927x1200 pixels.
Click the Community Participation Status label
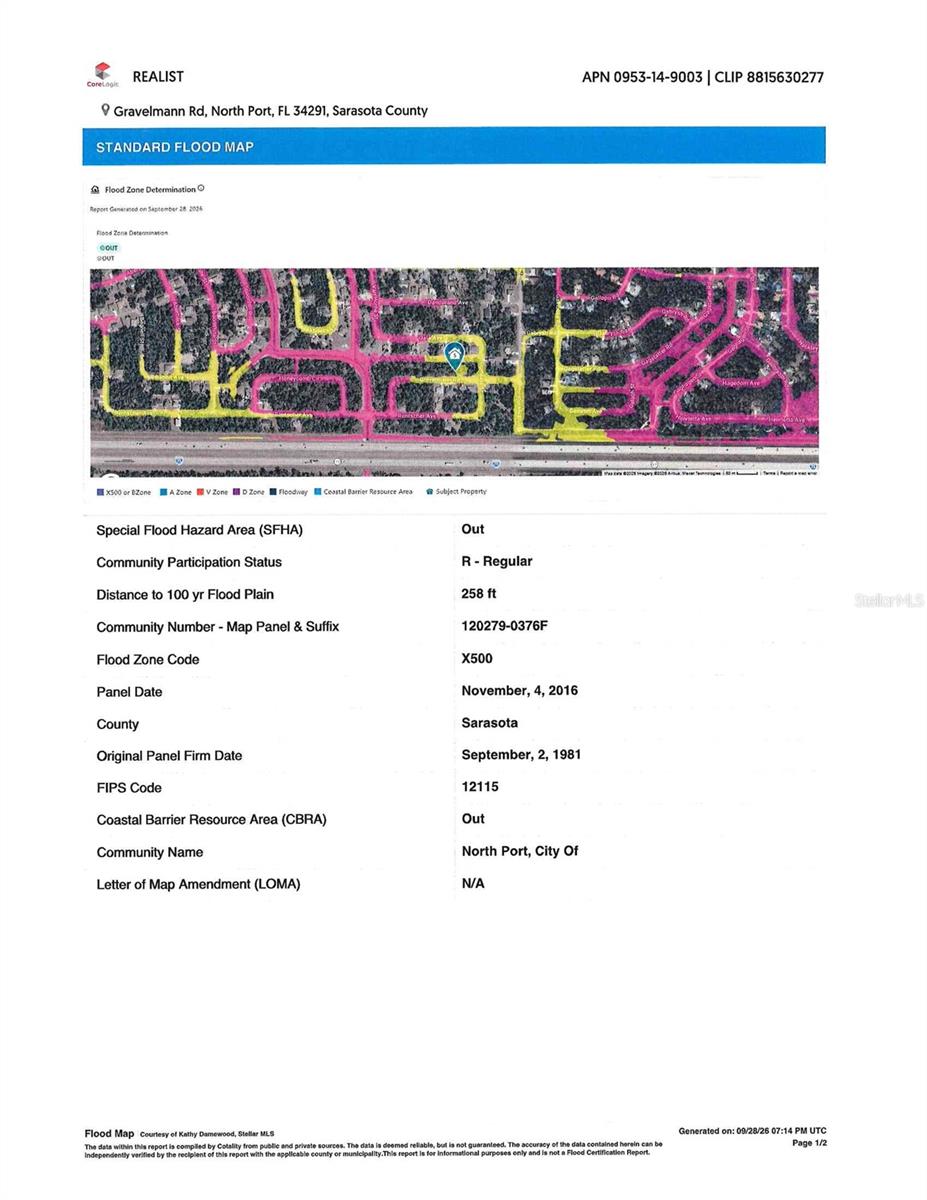189,562
